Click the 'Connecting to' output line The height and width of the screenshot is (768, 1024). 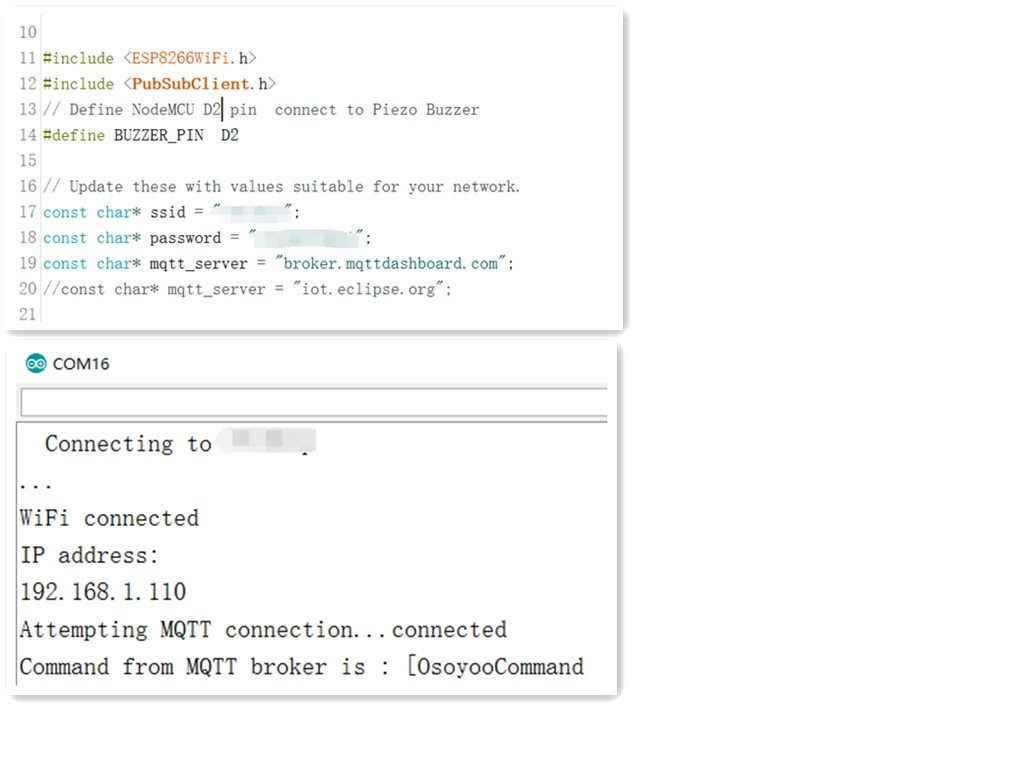pos(180,443)
